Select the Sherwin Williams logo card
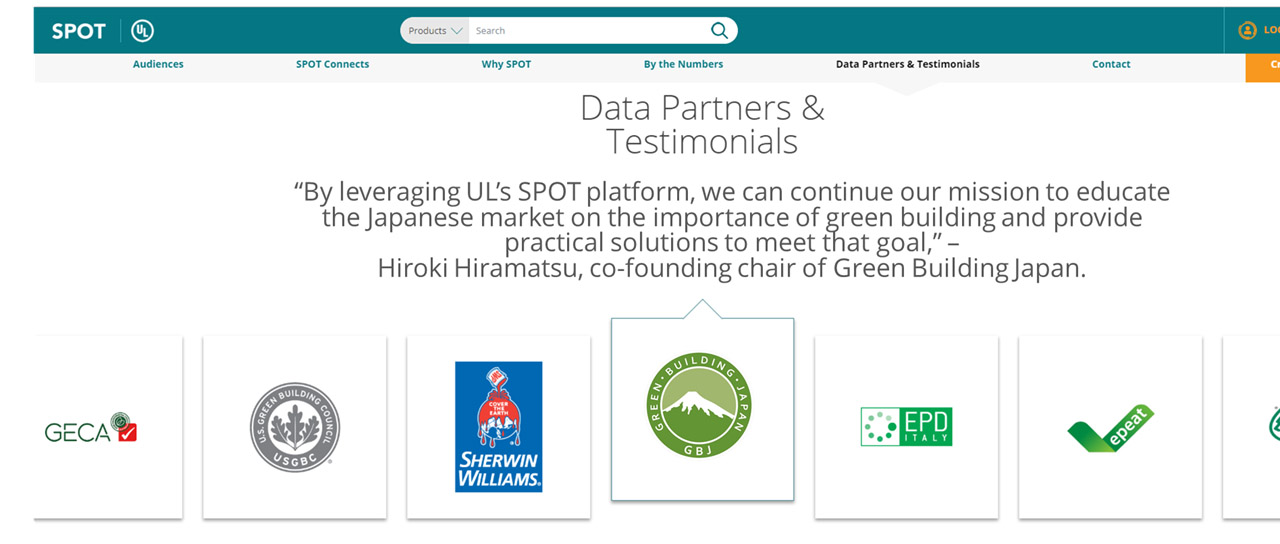 [499, 427]
